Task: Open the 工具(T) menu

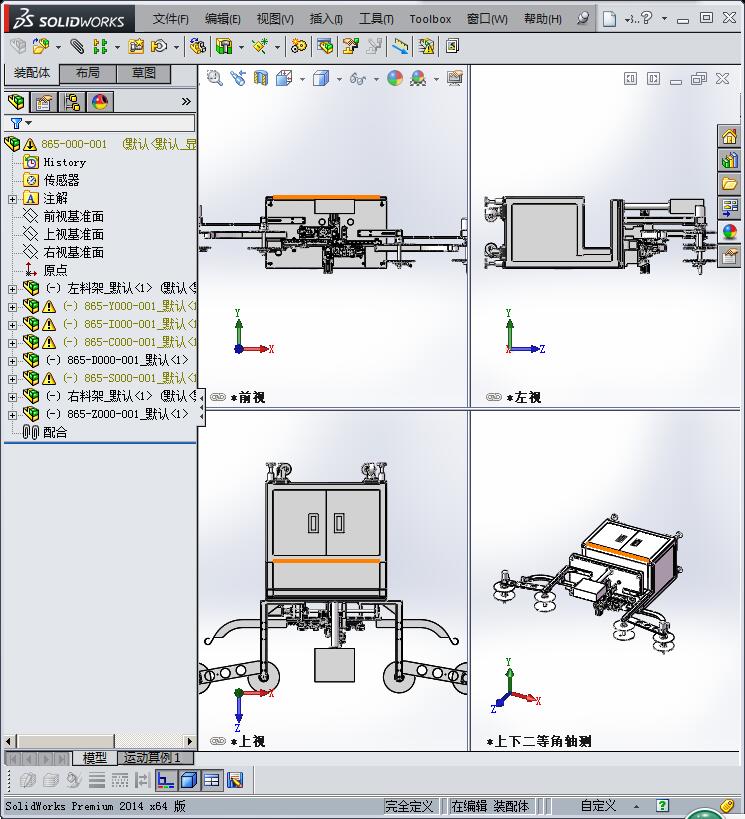Action: pos(376,19)
